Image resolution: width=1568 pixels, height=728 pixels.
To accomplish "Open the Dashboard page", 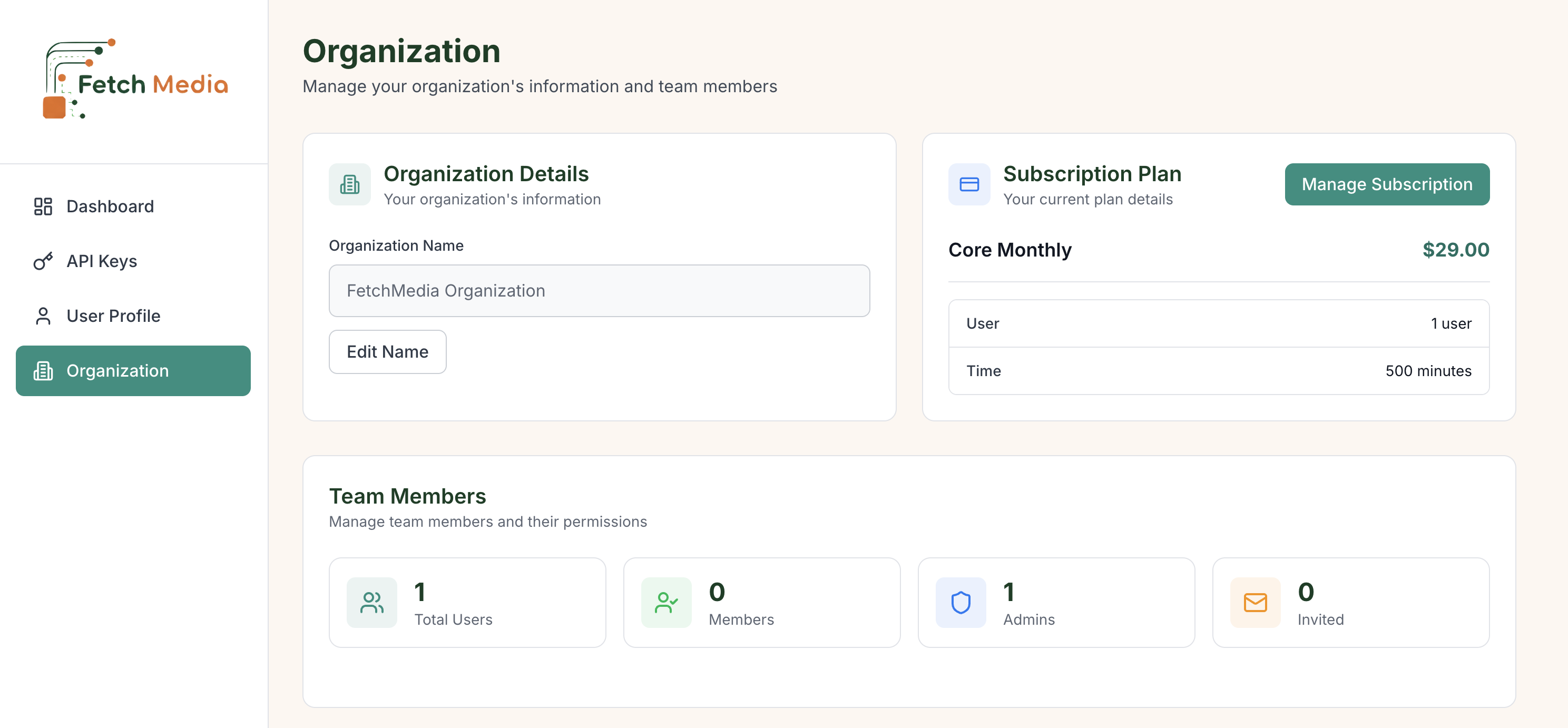I will click(110, 206).
